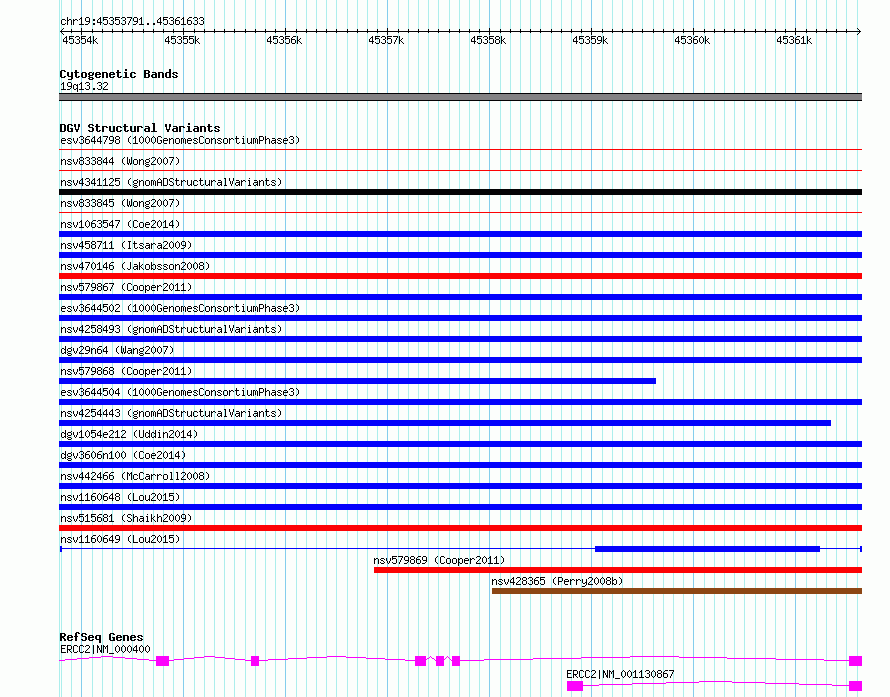Click the 45359k ruler tick label

coord(590,40)
